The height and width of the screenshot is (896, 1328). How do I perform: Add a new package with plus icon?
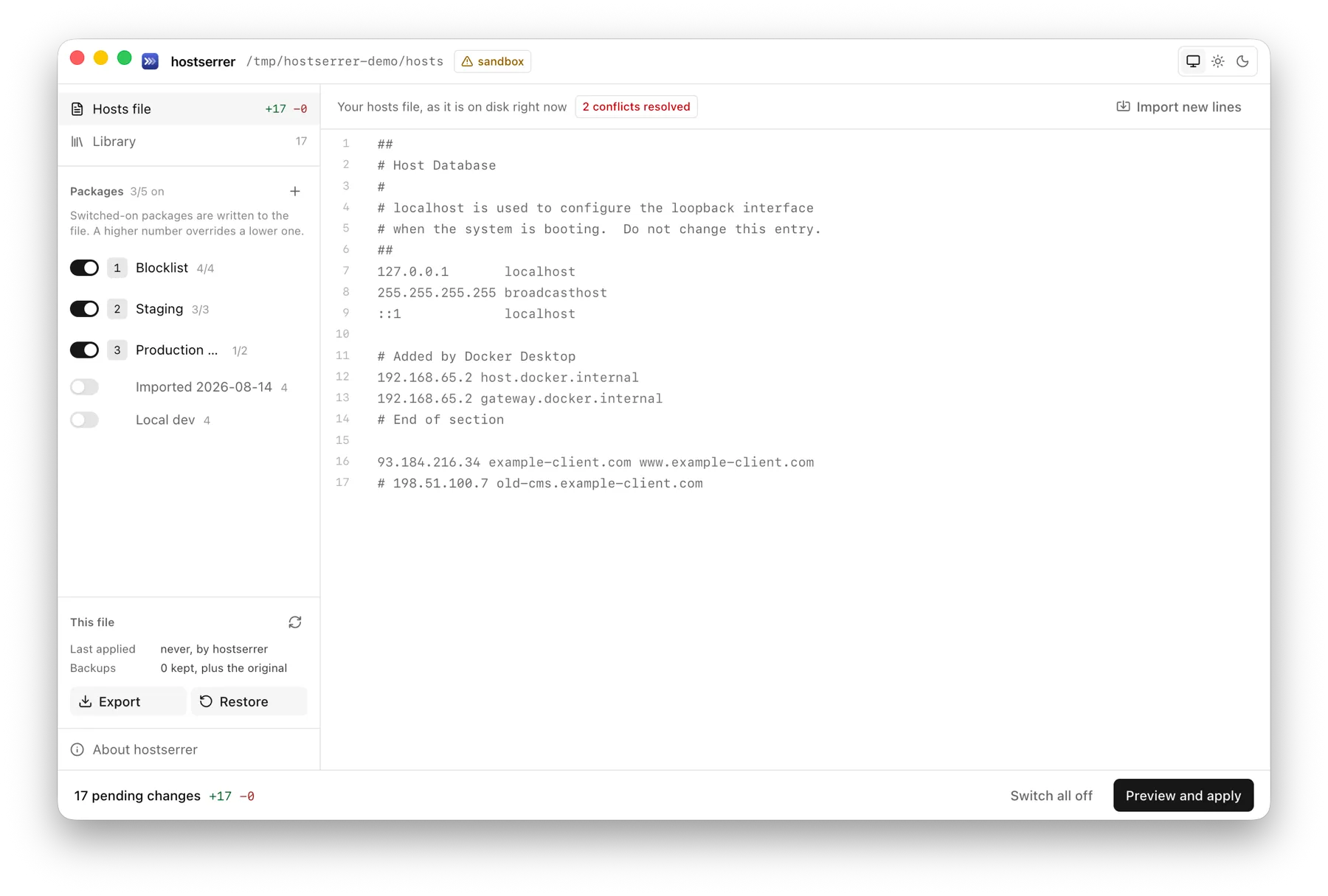(295, 191)
